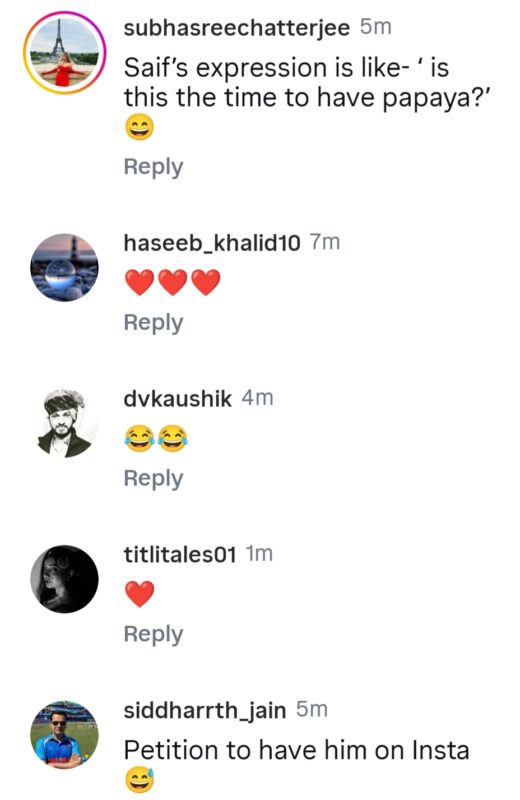520x800 pixels.
Task: Tap haseeb_khalid10's avatar
Action: (64, 268)
